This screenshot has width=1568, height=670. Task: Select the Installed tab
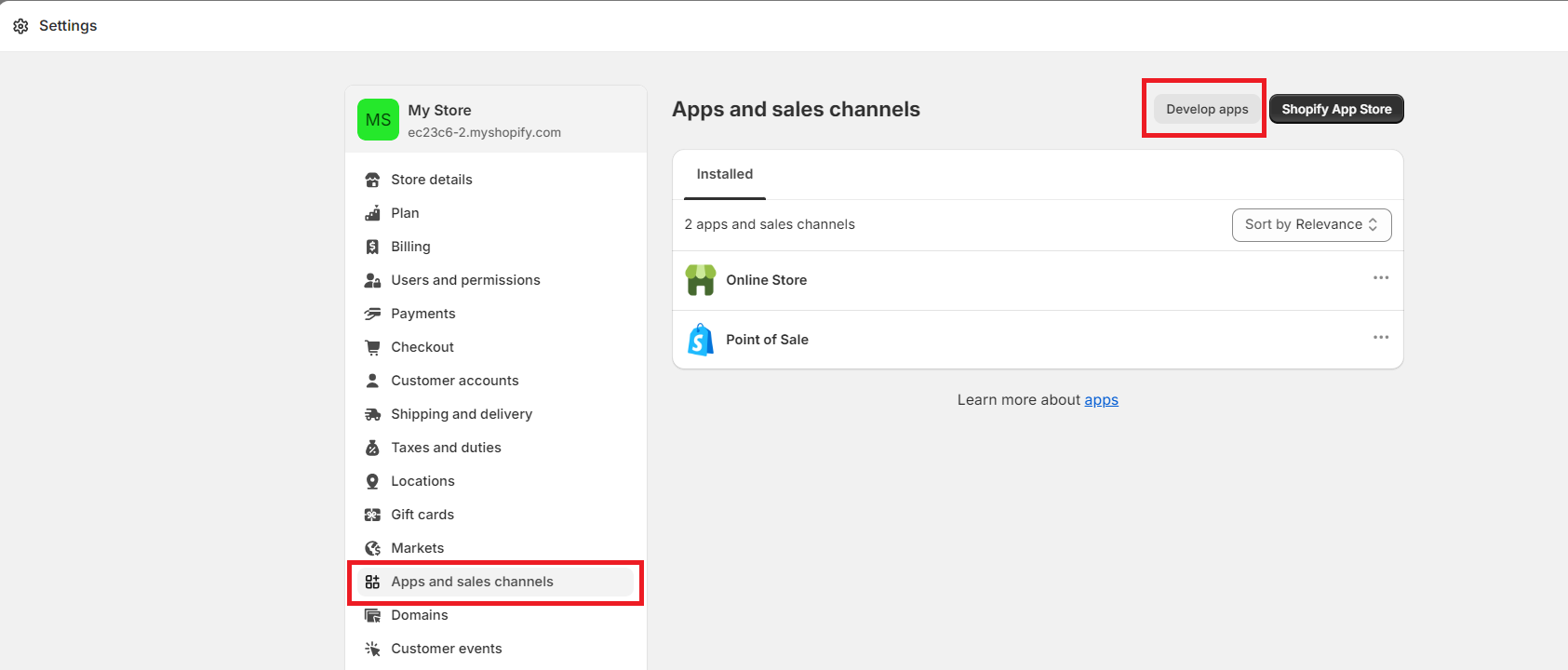725,174
